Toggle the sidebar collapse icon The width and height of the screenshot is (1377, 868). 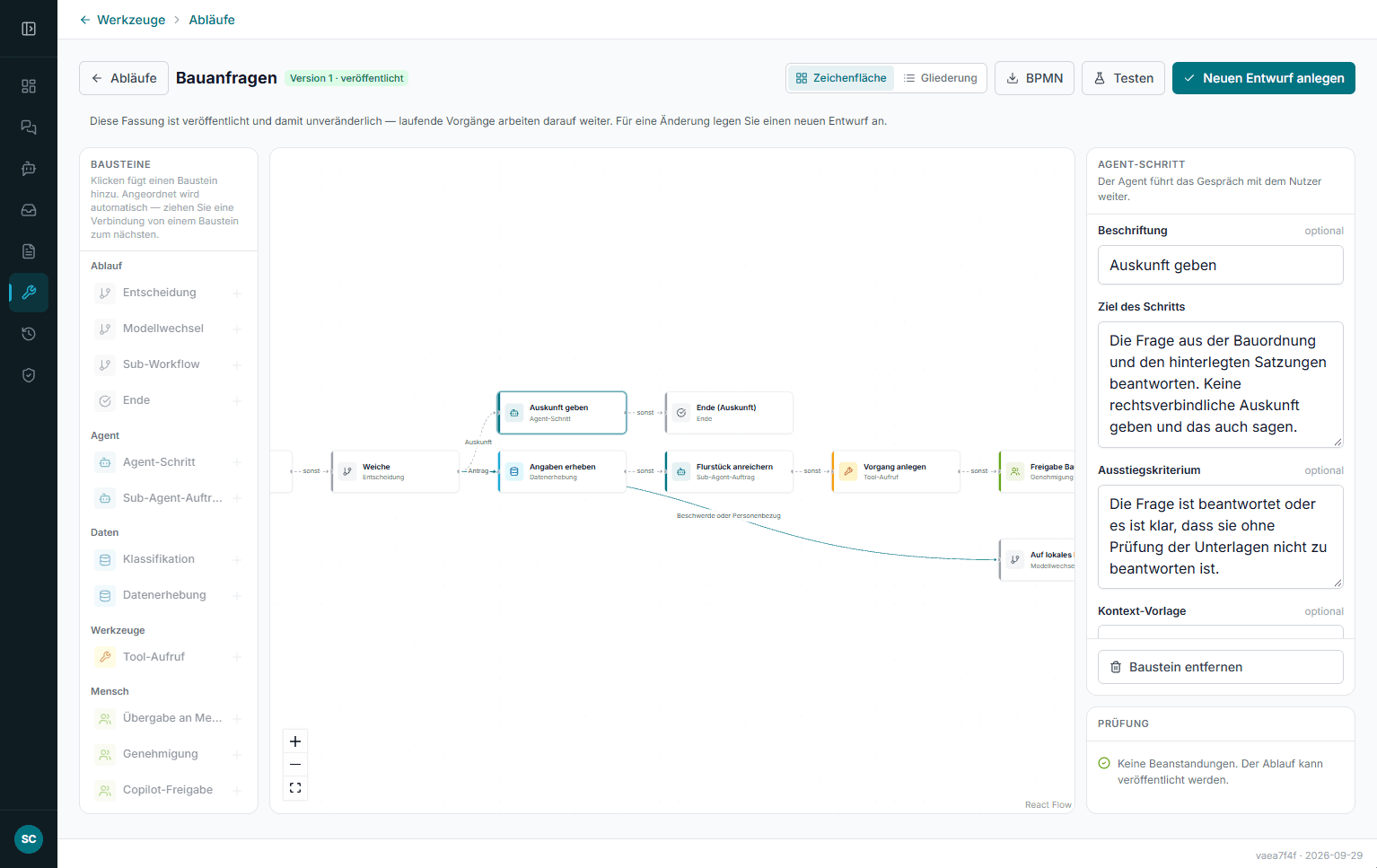pos(29,29)
